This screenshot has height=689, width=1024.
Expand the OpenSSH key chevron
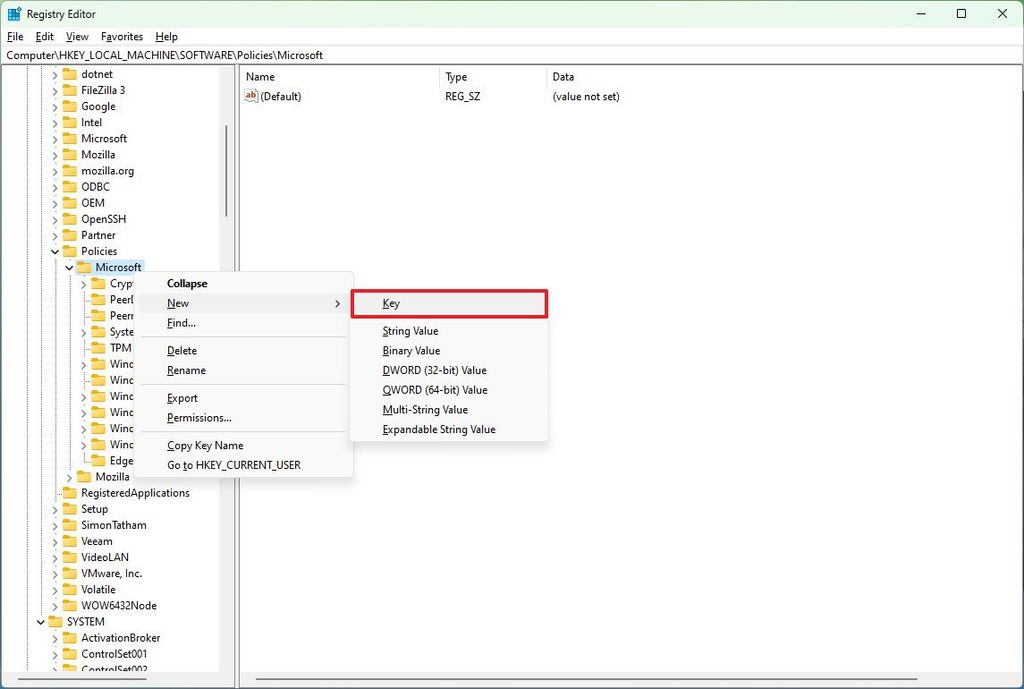tap(55, 219)
